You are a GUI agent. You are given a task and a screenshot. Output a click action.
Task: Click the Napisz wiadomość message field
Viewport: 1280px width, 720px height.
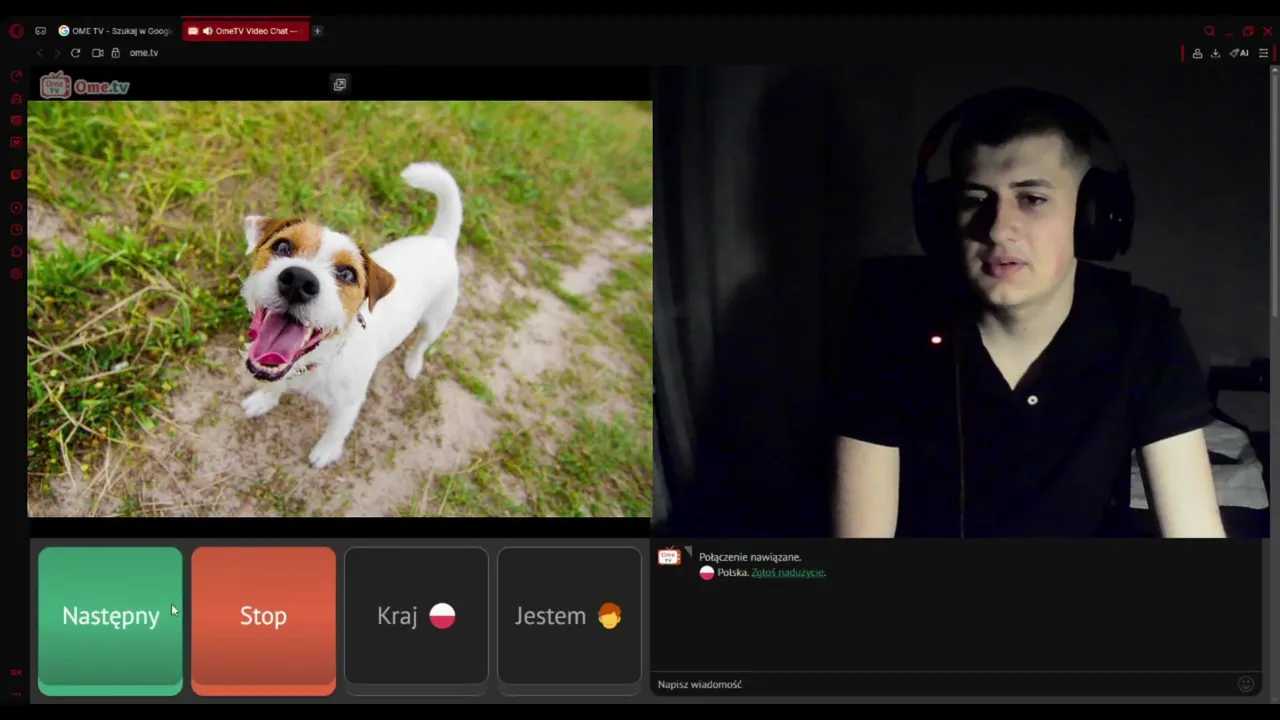coord(944,684)
